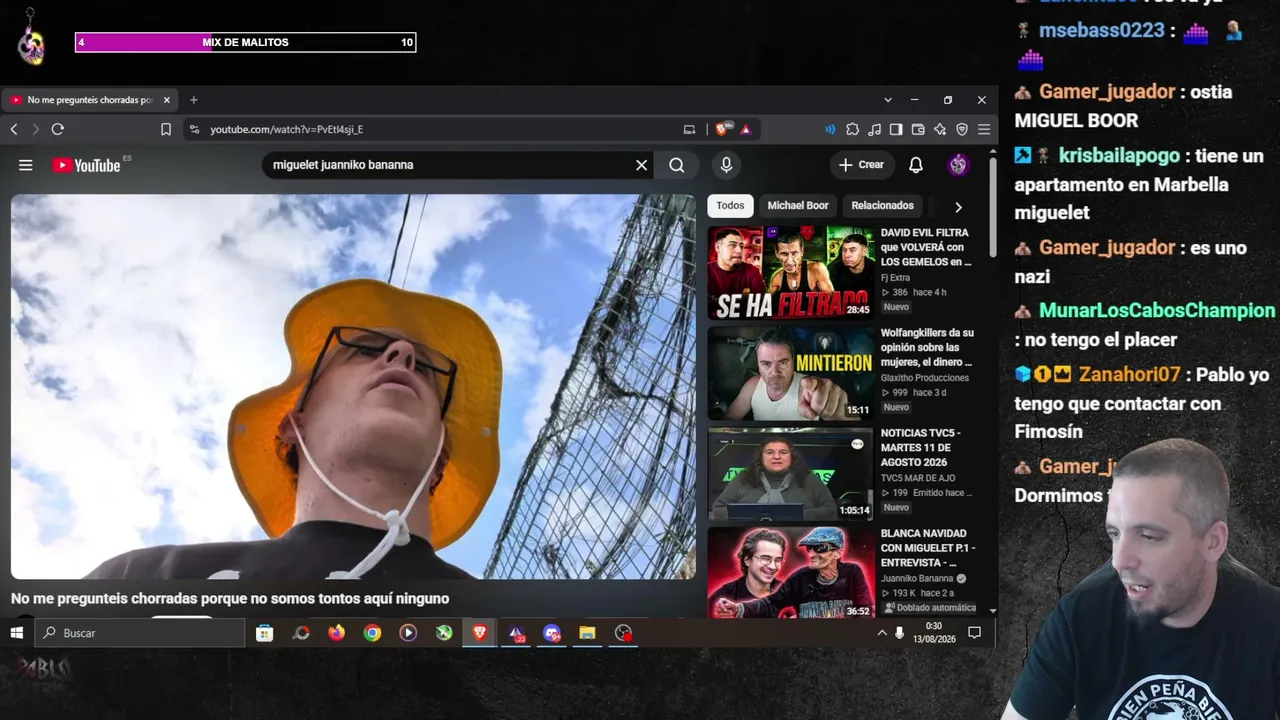Image resolution: width=1280 pixels, height=720 pixels.
Task: Click the picture-in-picture icon in address bar
Action: point(689,129)
